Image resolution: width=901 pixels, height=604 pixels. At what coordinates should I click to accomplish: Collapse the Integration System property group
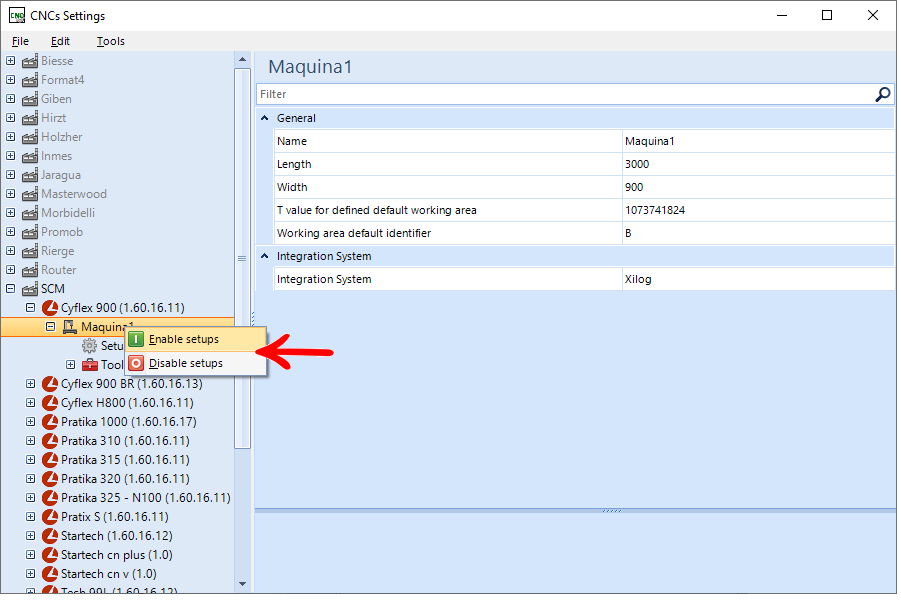click(x=264, y=256)
